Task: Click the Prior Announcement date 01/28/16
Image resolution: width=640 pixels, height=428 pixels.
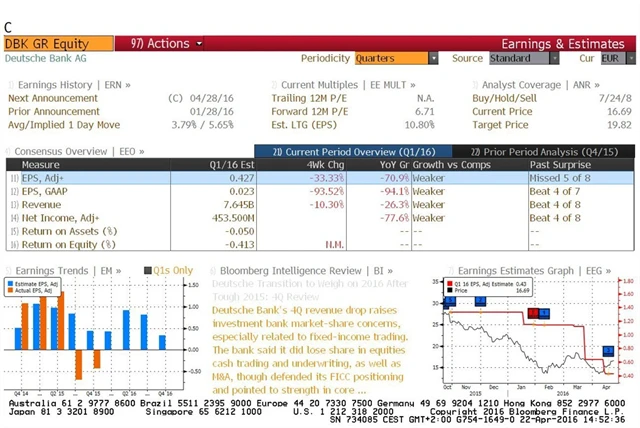Action: click(x=211, y=111)
